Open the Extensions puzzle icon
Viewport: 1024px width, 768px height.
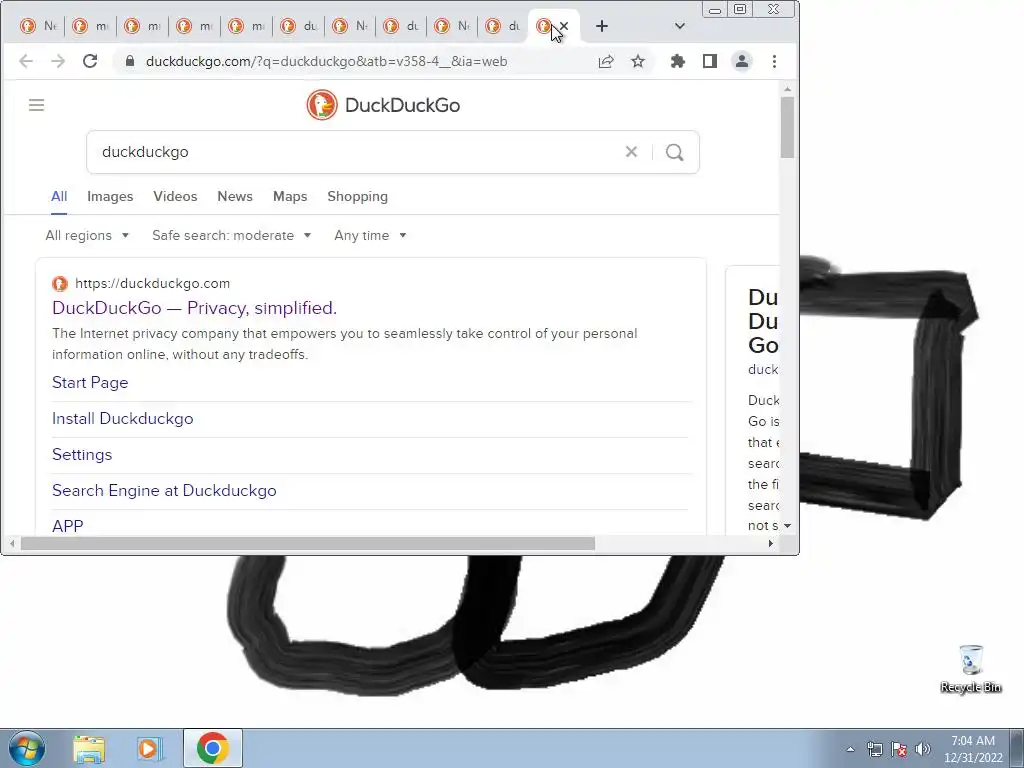[x=678, y=61]
